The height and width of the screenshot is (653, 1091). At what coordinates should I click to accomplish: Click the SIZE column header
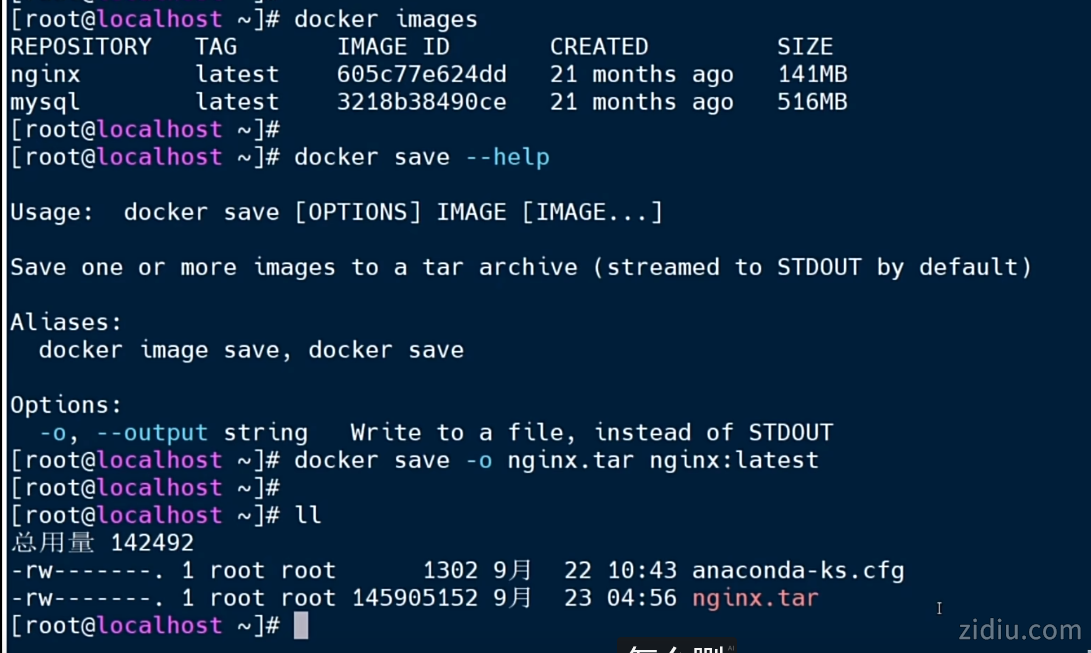coord(805,47)
